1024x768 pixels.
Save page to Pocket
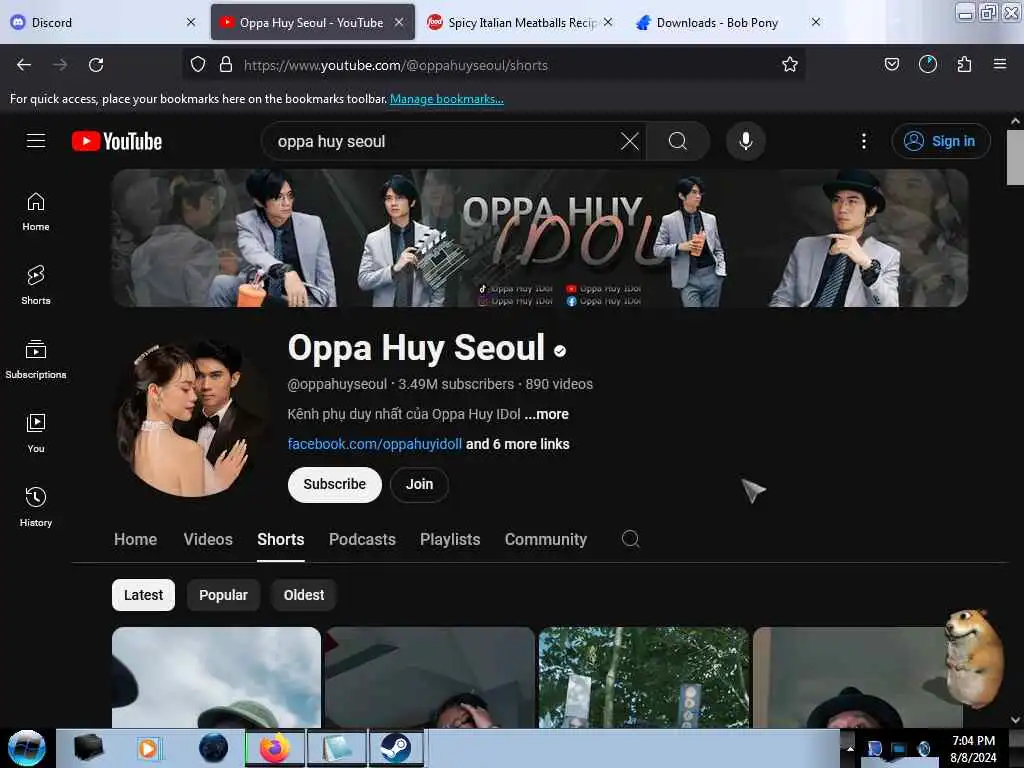tap(891, 64)
